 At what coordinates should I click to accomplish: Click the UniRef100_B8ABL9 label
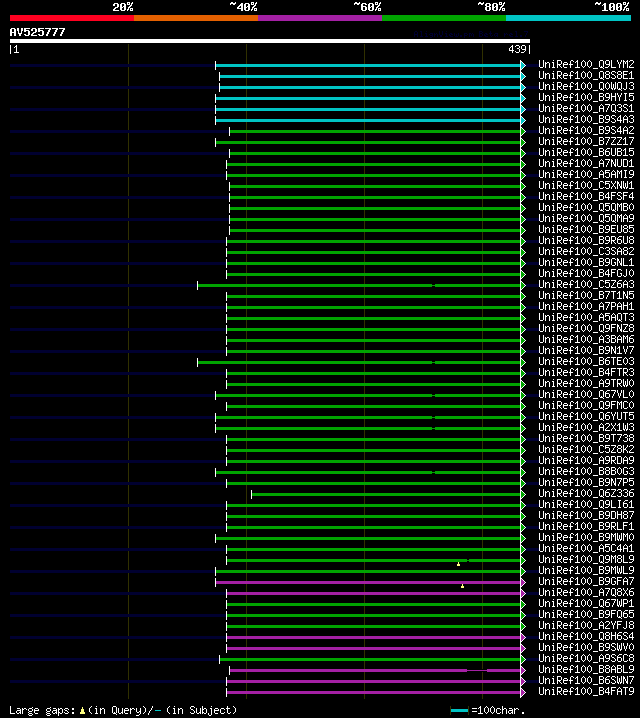pyautogui.click(x=586, y=669)
